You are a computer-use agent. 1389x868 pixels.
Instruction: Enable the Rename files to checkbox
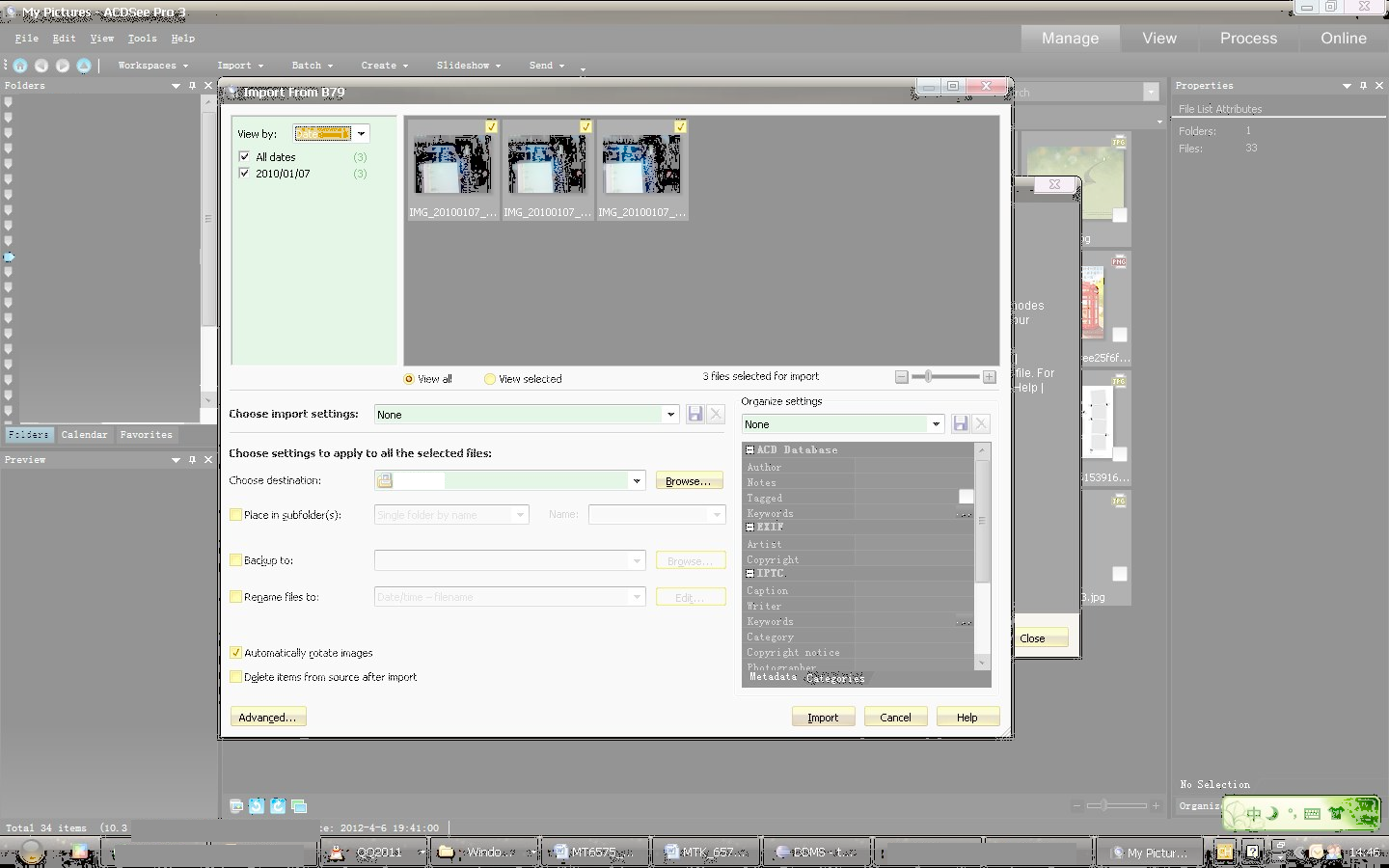click(235, 596)
